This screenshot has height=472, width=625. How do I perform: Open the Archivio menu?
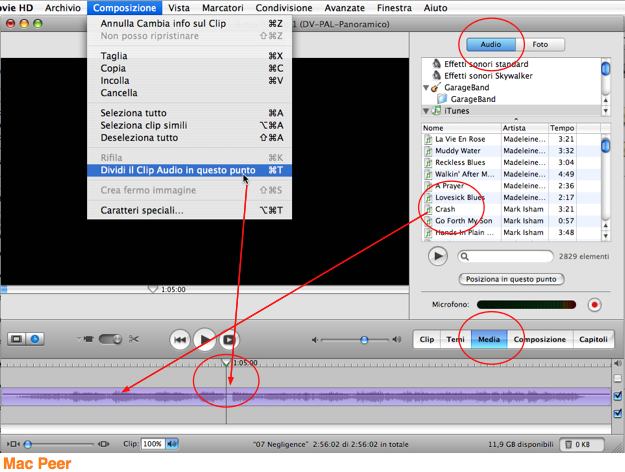(63, 8)
